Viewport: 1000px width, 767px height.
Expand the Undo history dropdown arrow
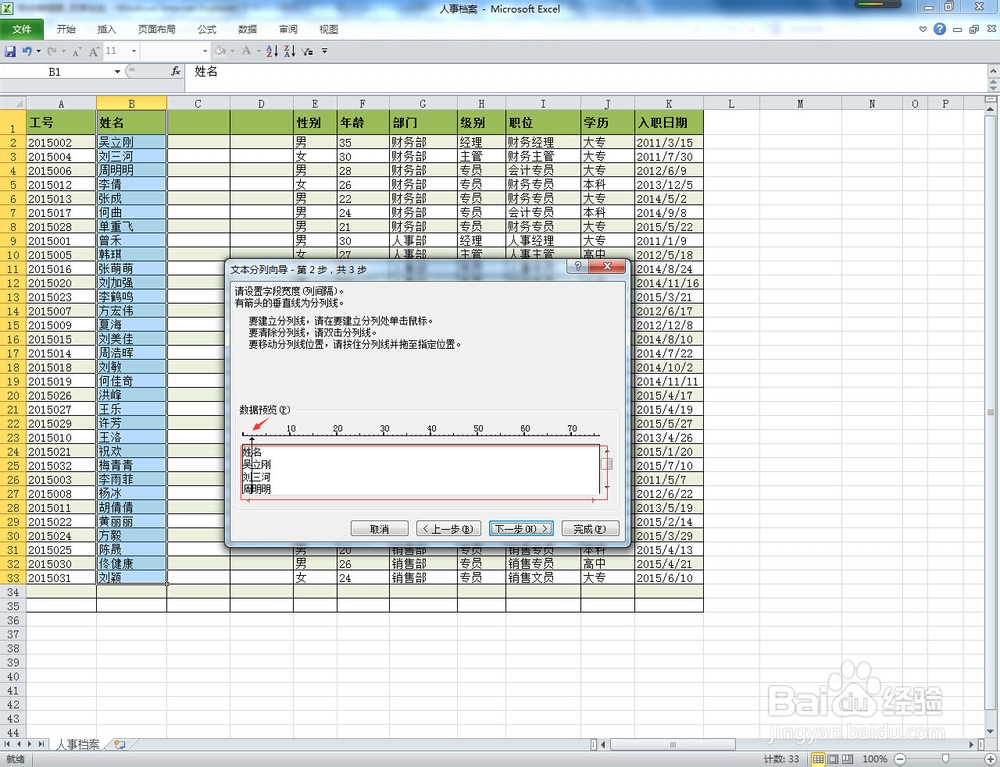[38, 50]
